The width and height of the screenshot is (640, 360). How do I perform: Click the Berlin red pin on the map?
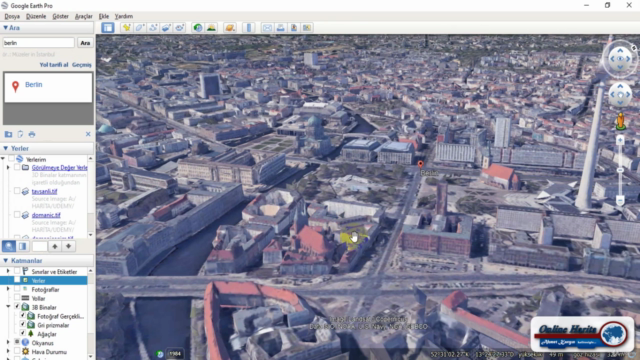[x=420, y=164]
